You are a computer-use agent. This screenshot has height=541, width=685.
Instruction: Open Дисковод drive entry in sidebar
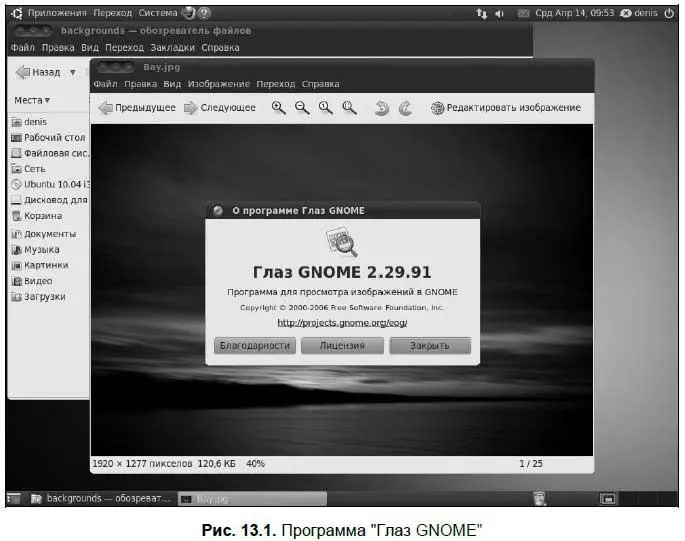pos(49,200)
